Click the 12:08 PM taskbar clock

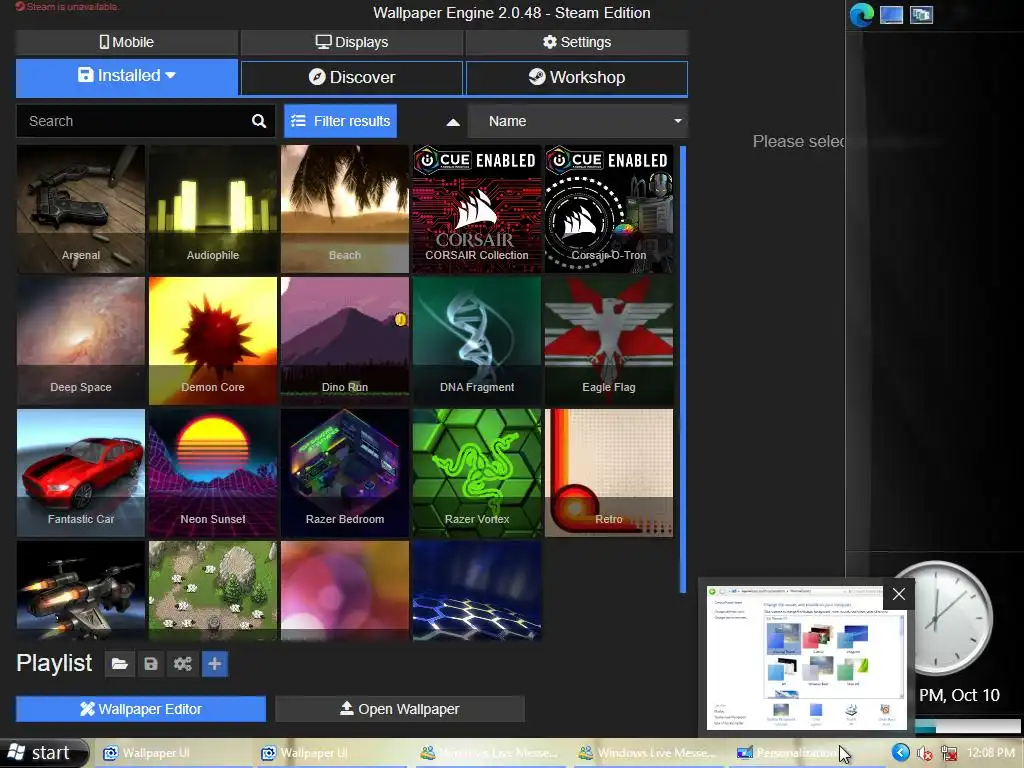point(991,753)
